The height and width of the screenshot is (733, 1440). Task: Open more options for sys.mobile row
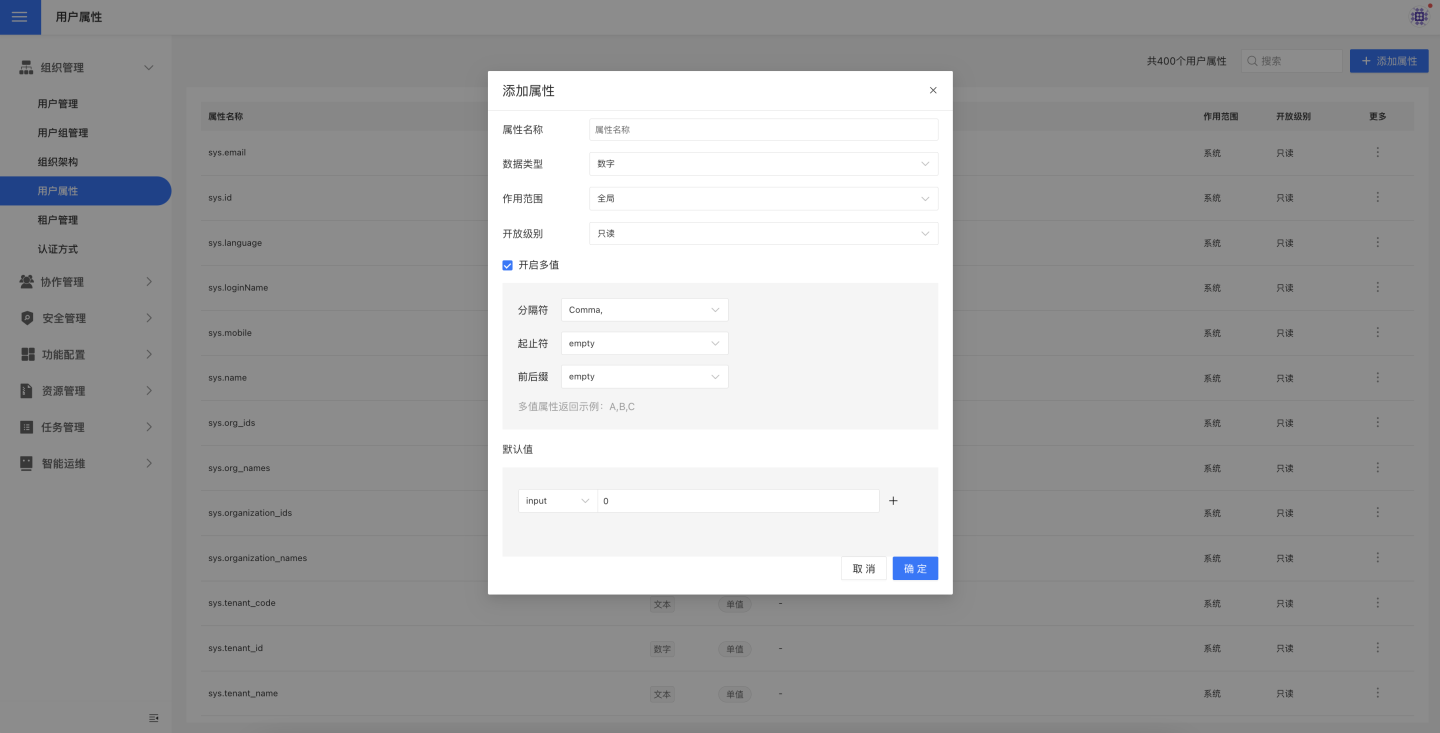tap(1378, 333)
